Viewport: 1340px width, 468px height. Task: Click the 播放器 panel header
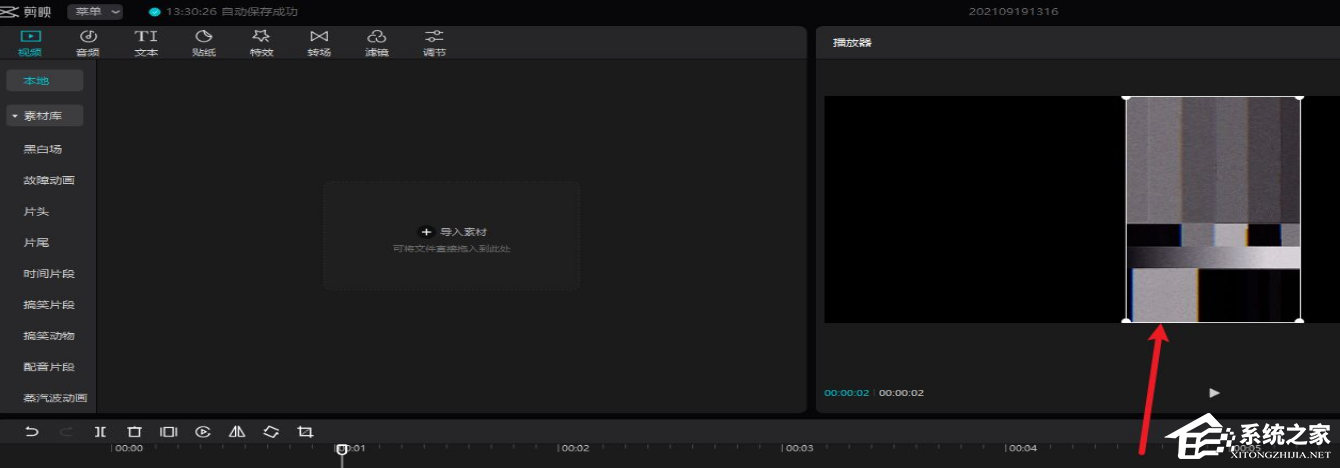(852, 43)
